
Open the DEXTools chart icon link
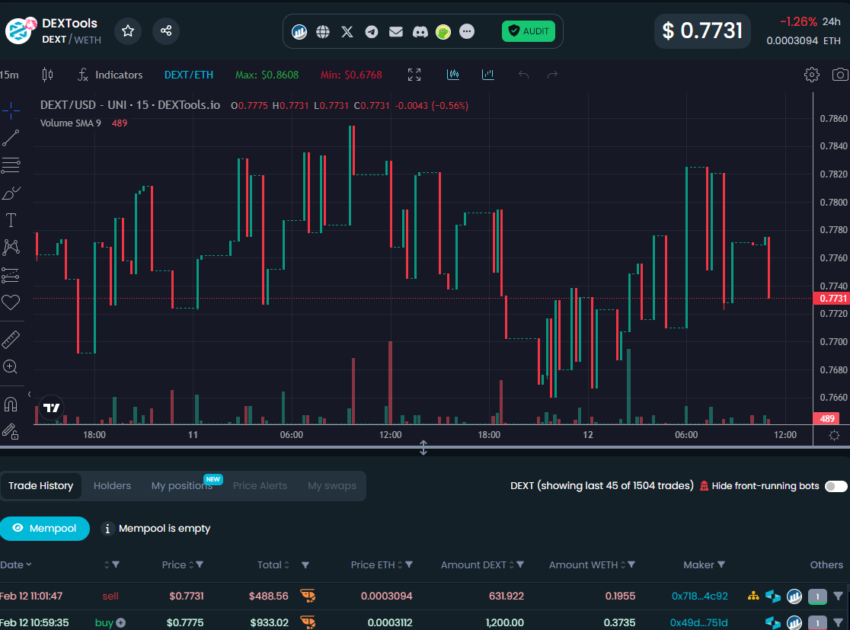click(x=299, y=31)
